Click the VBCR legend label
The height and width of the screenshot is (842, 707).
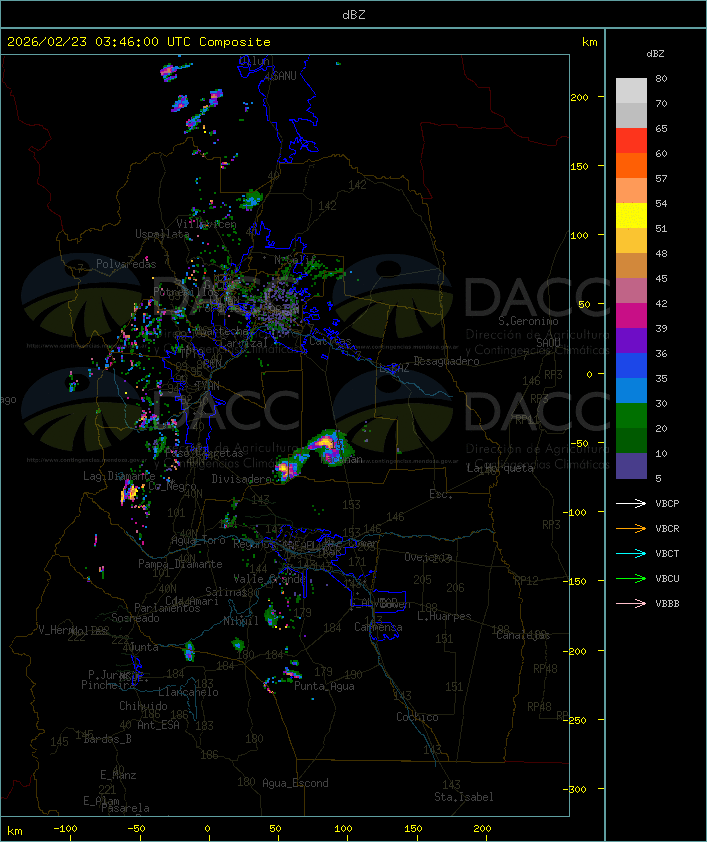pos(667,528)
